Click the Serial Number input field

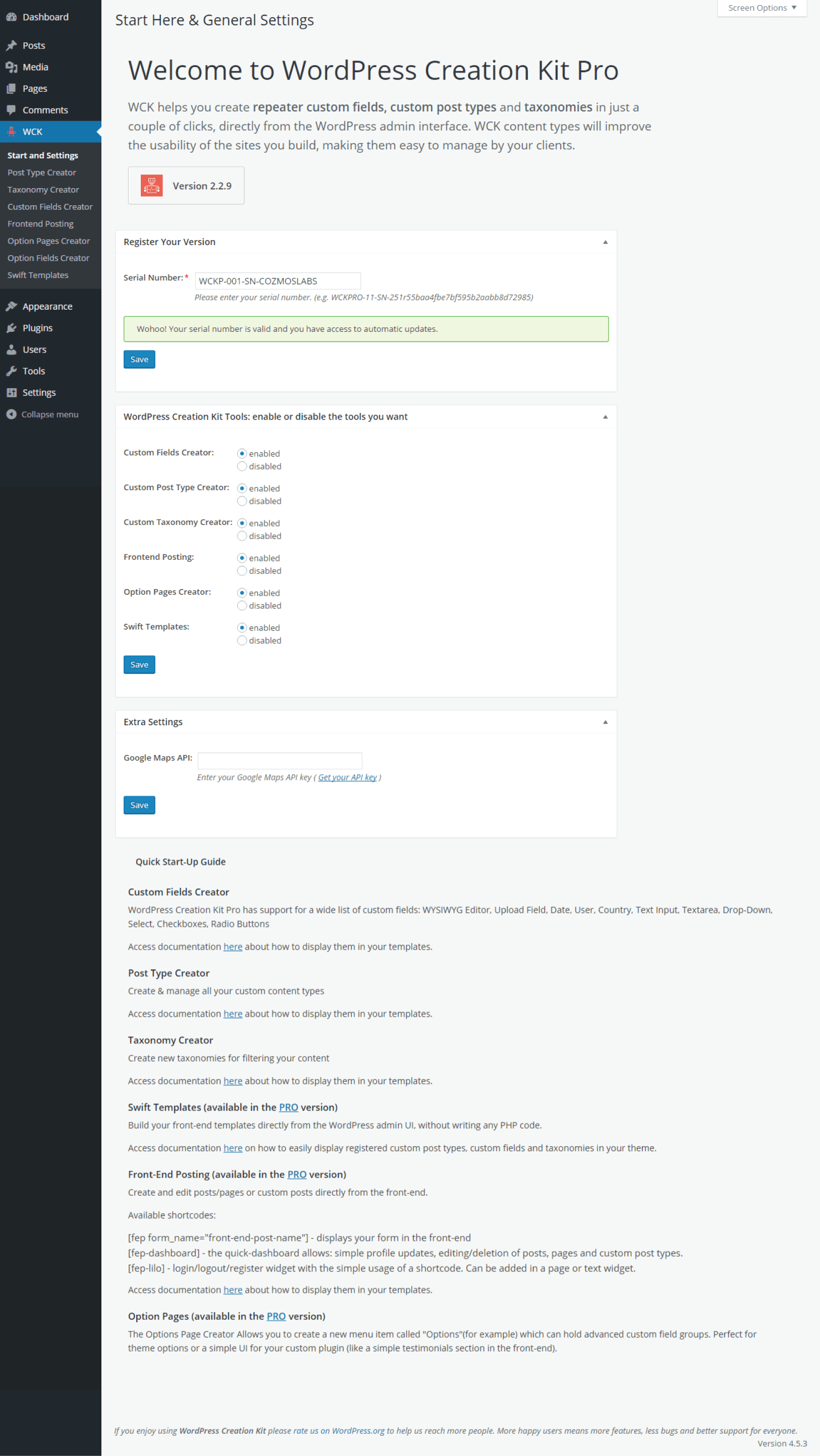tap(278, 281)
